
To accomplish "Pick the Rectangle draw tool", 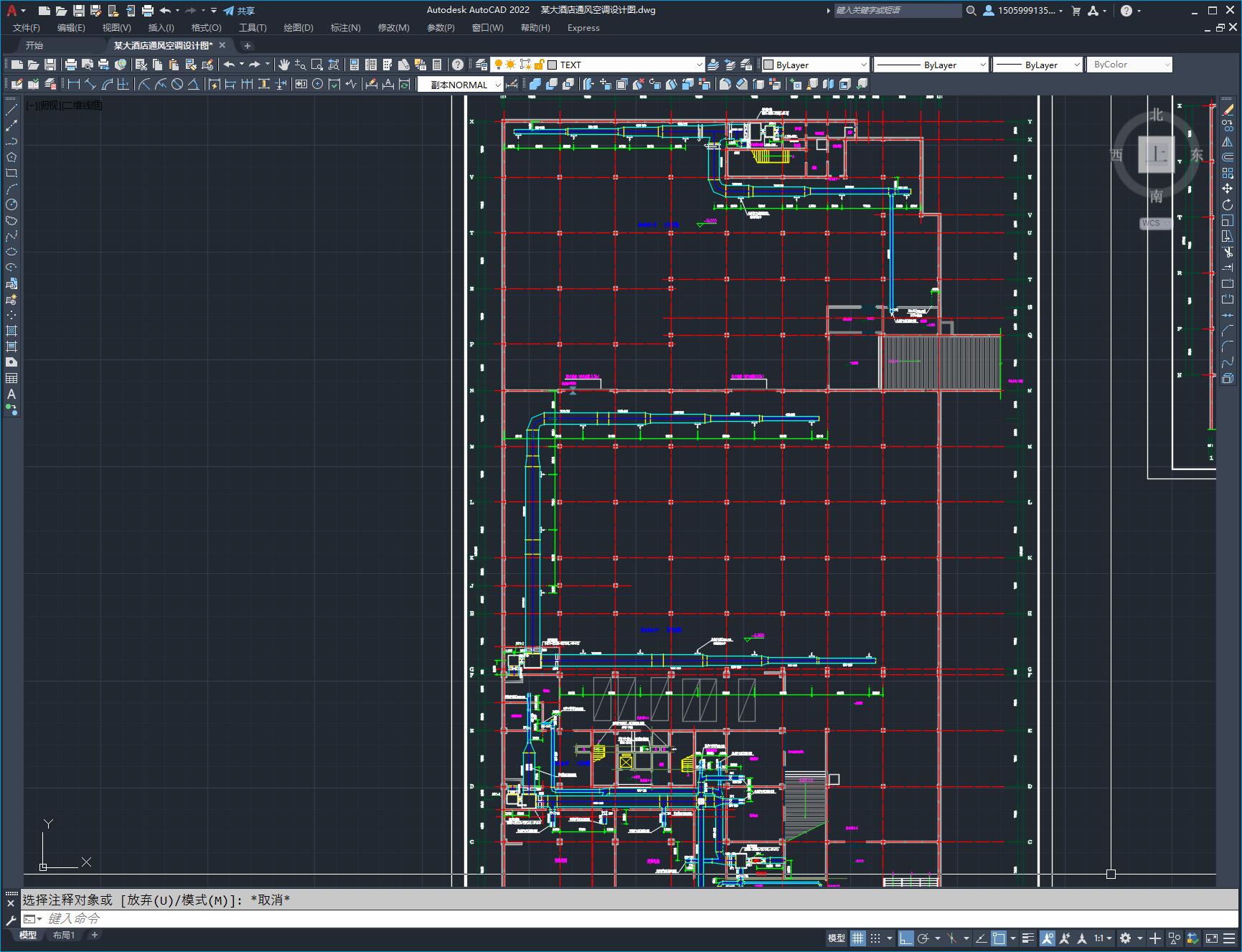I will pyautogui.click(x=11, y=173).
